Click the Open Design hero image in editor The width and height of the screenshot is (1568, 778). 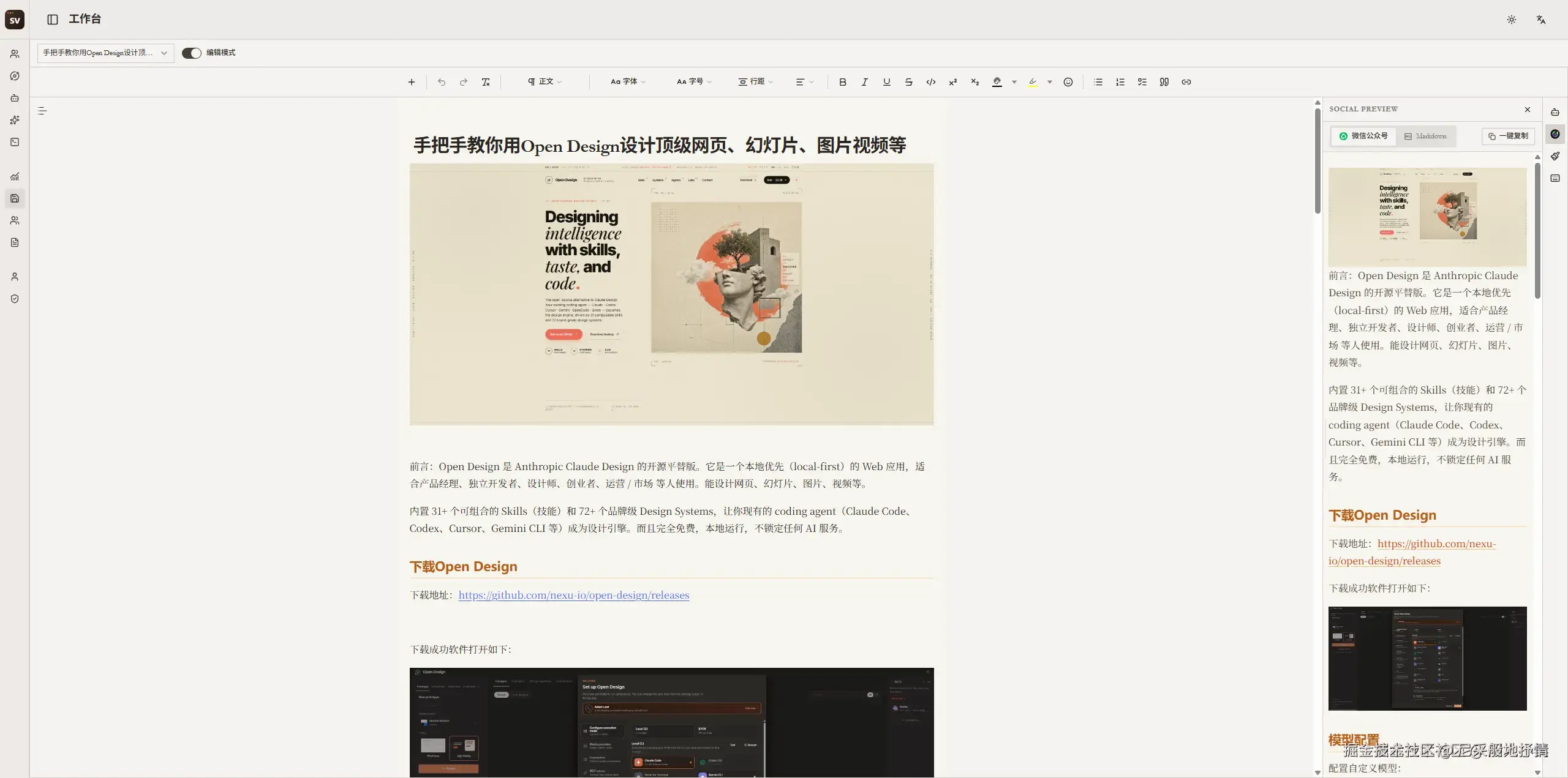(672, 294)
